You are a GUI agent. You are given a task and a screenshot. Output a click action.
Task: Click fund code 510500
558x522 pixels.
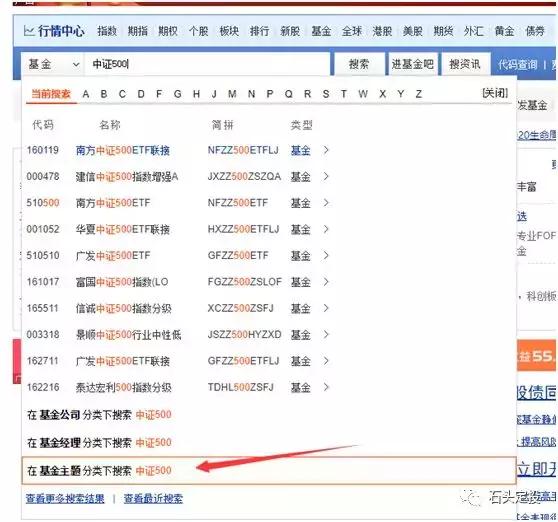pos(43,203)
